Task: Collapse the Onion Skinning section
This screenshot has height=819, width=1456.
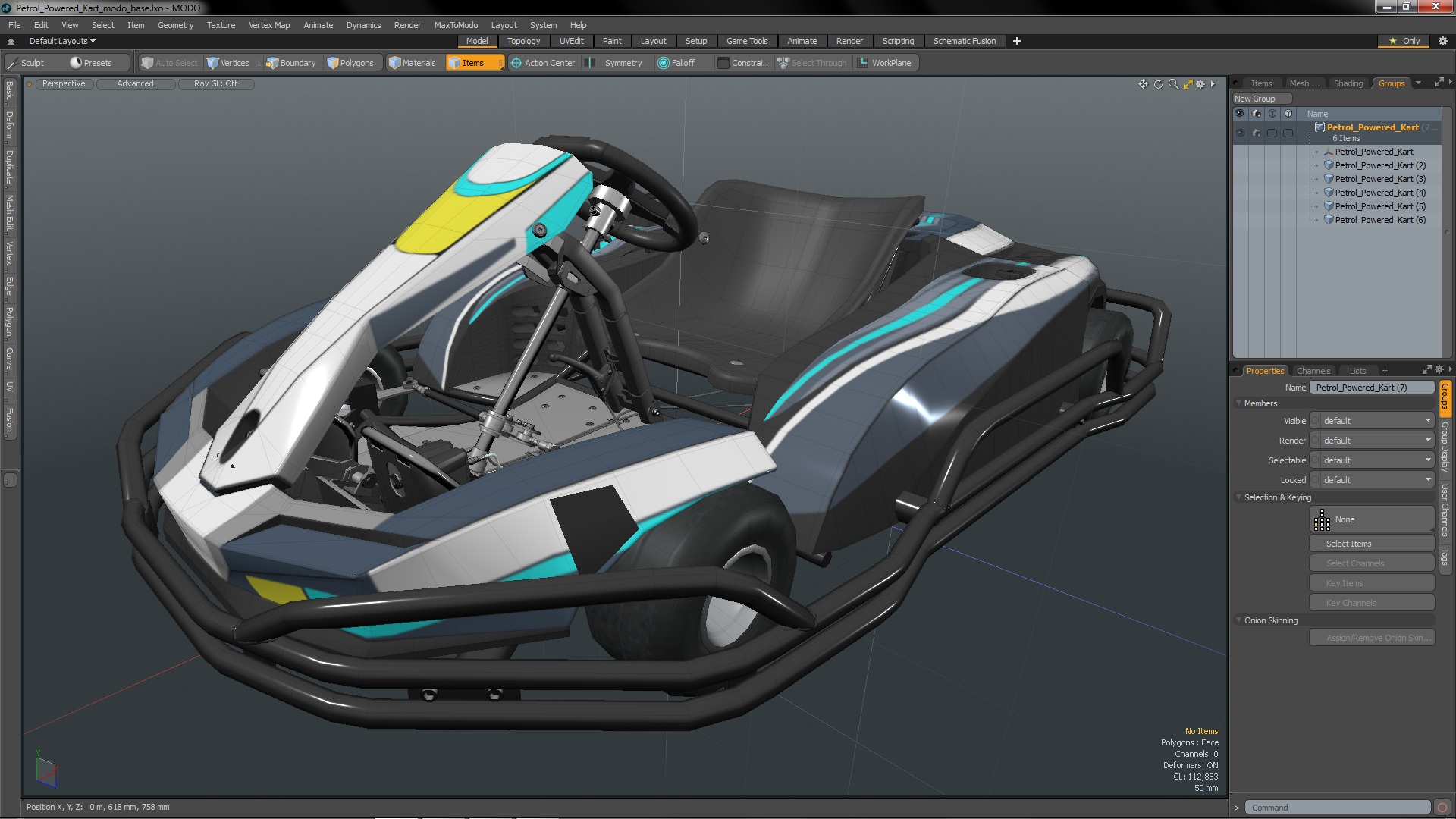Action: (x=1239, y=620)
